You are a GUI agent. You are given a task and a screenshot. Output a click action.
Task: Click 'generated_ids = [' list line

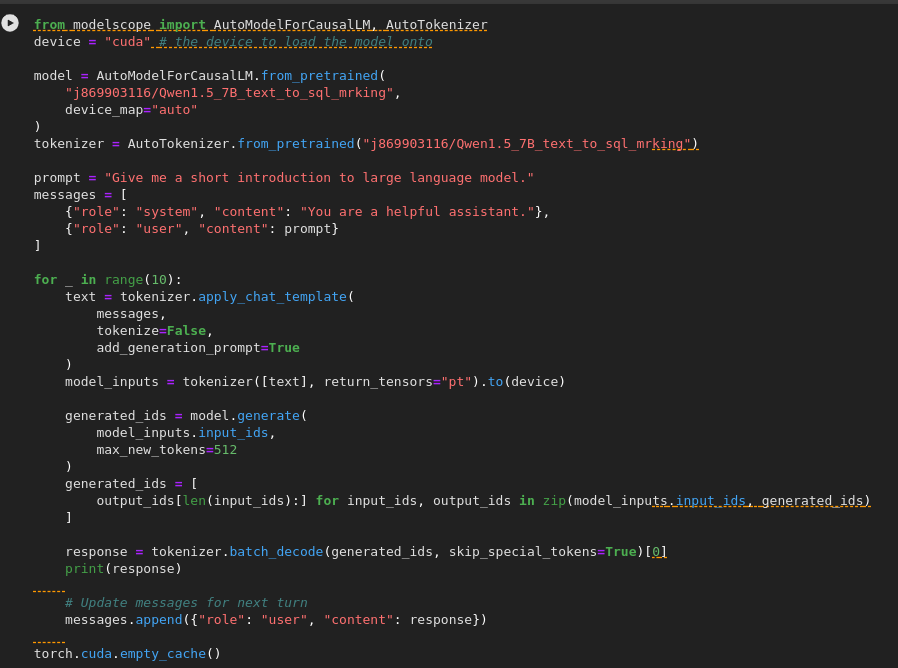[x=131, y=484]
